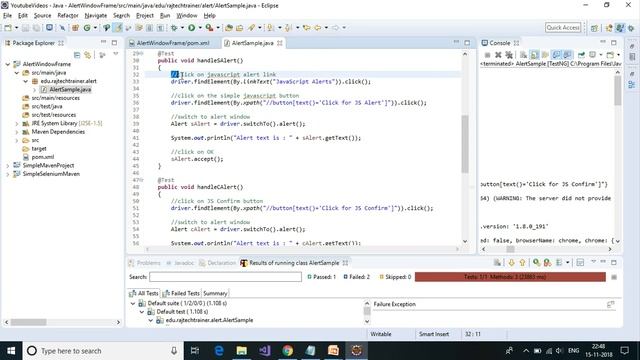Switch to the Summary tab
This screenshot has width=640, height=360.
pyautogui.click(x=215, y=293)
